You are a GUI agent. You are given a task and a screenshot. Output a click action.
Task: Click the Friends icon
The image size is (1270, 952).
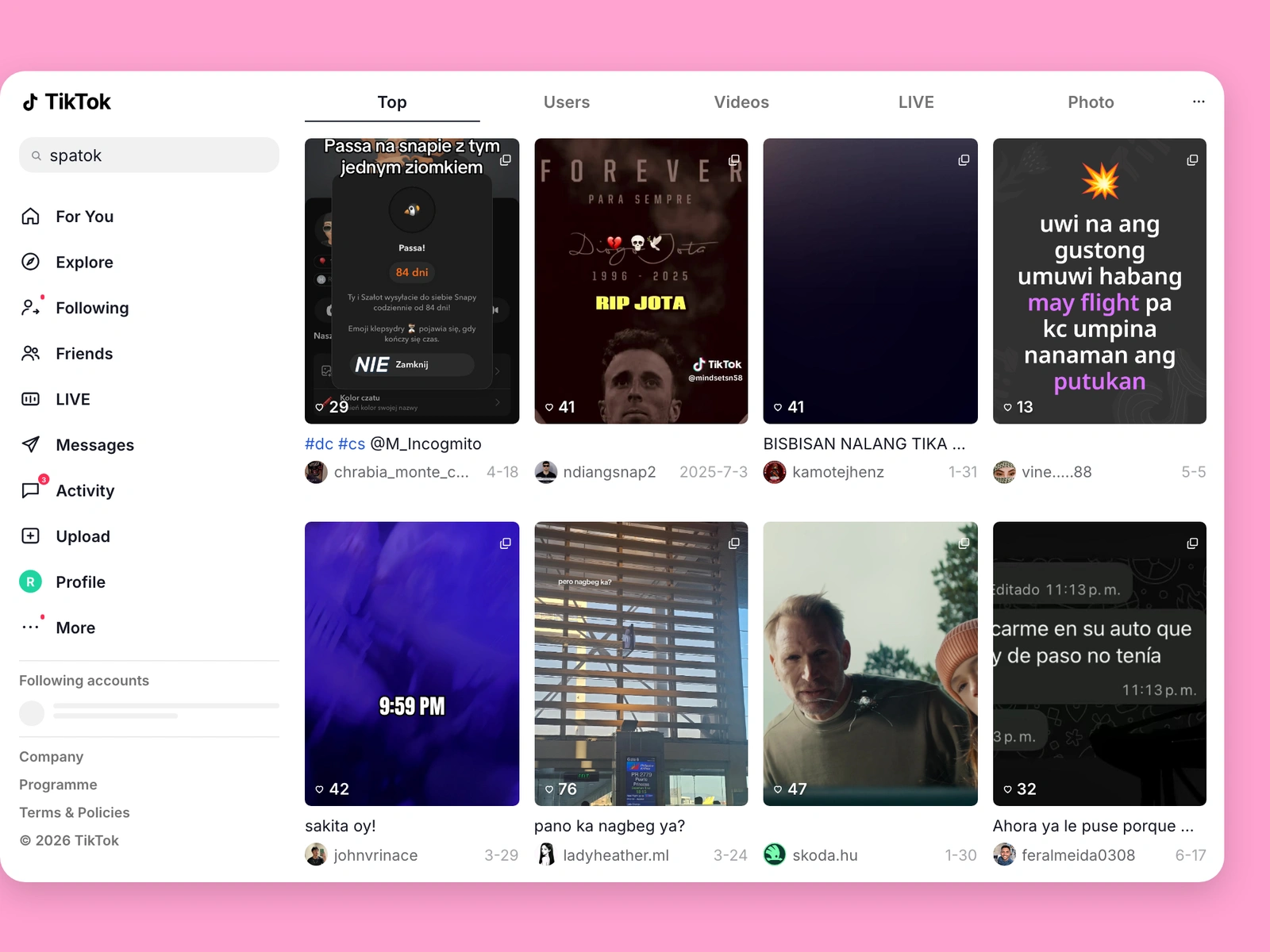click(x=30, y=354)
